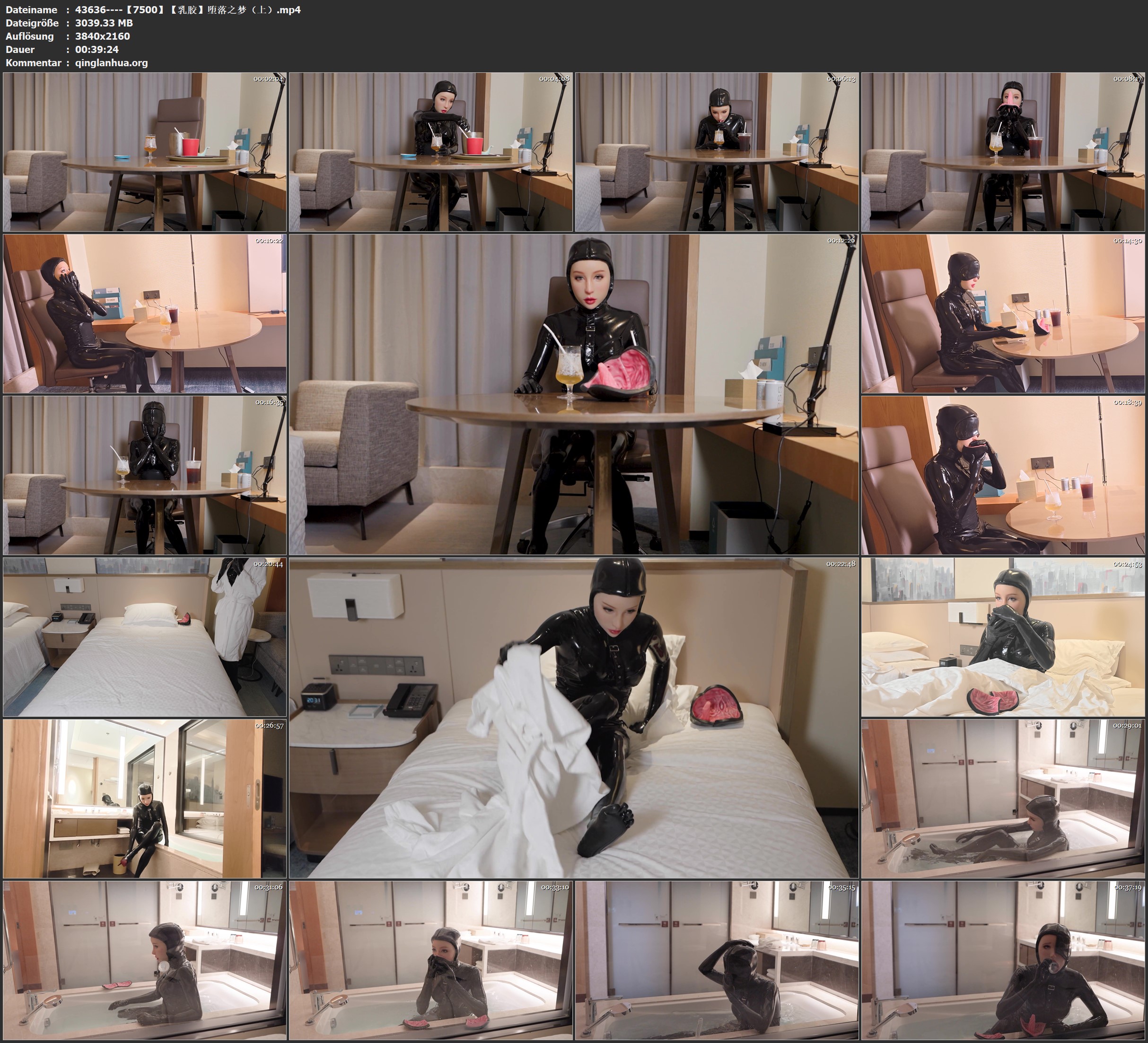Click the qinglanhua.org comment text
The height and width of the screenshot is (1043, 1148).
coord(111,62)
